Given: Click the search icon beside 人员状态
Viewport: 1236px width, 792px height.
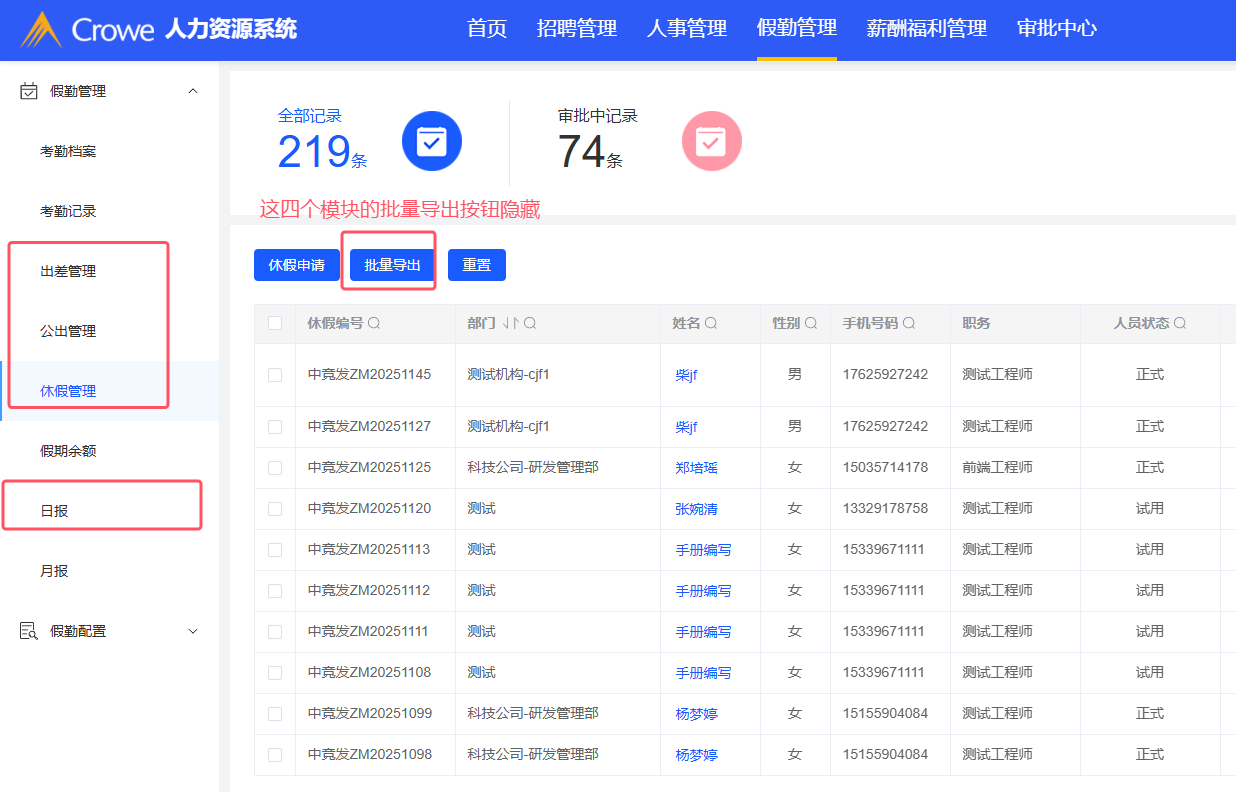Looking at the screenshot, I should (x=1180, y=324).
